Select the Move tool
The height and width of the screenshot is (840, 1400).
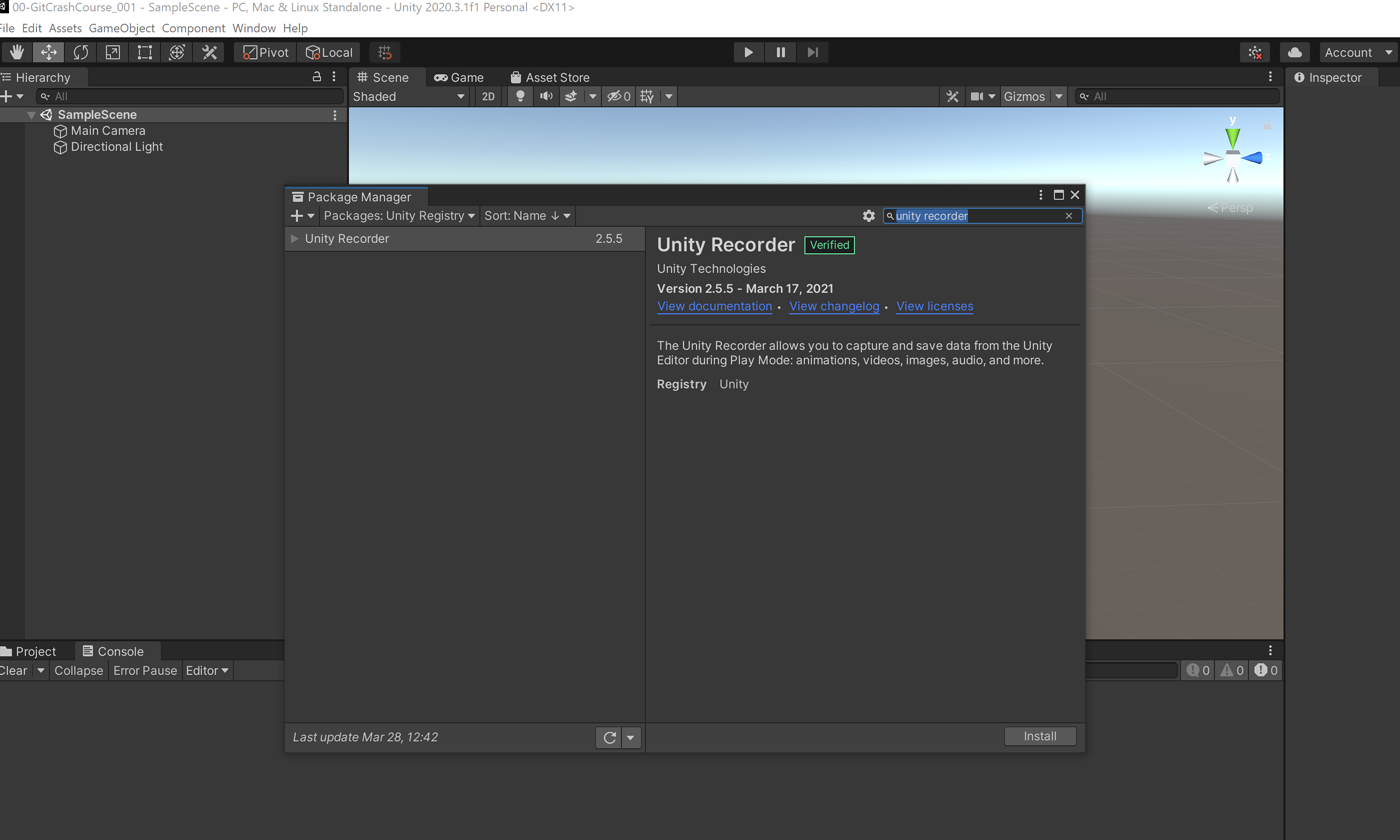click(x=48, y=52)
